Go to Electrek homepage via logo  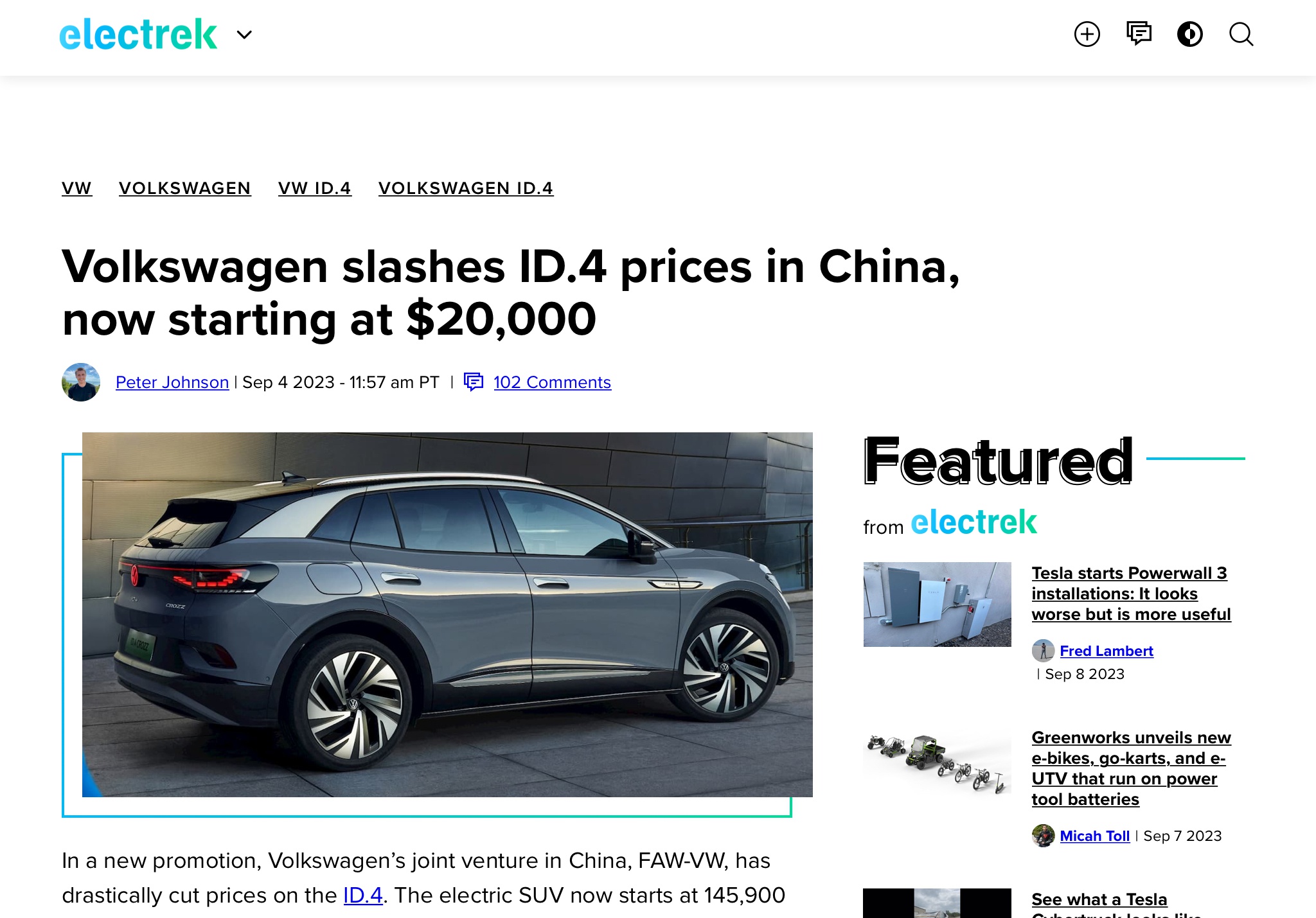138,35
